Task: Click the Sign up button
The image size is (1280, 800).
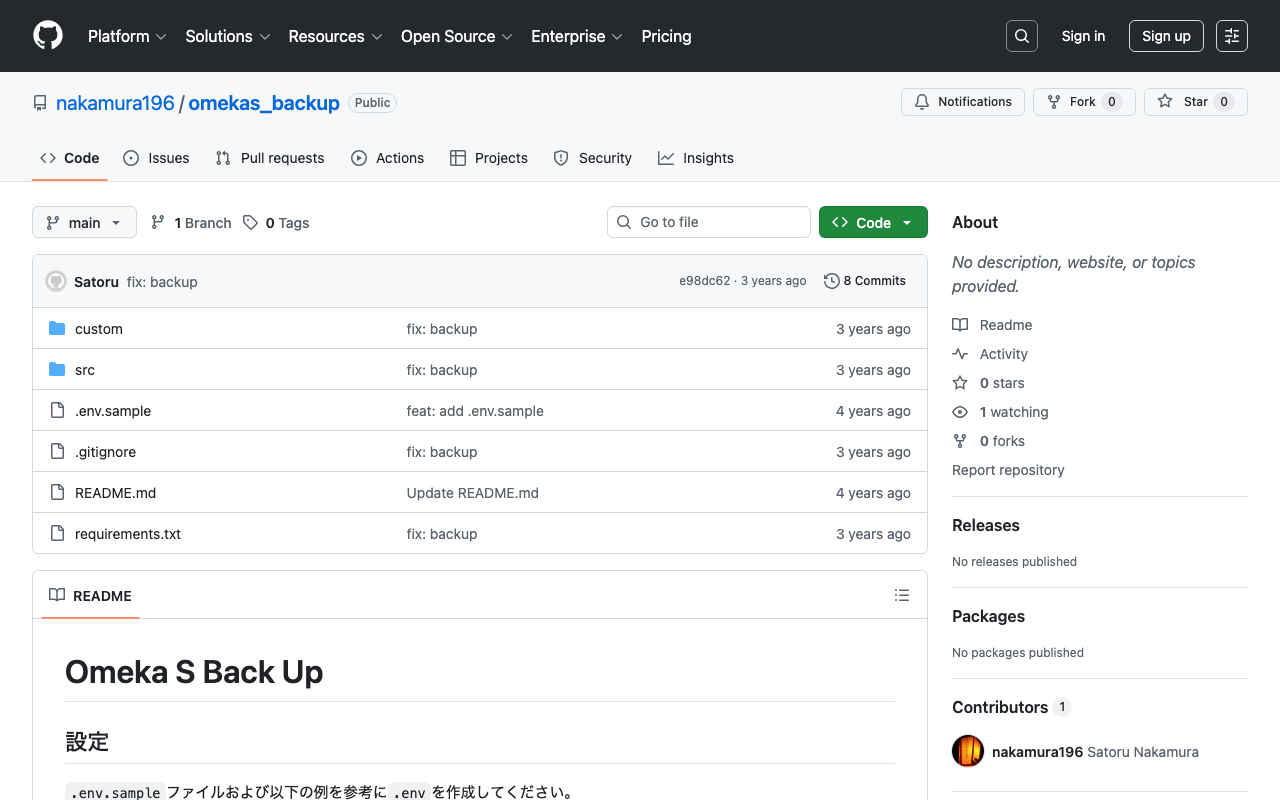Action: click(1166, 36)
